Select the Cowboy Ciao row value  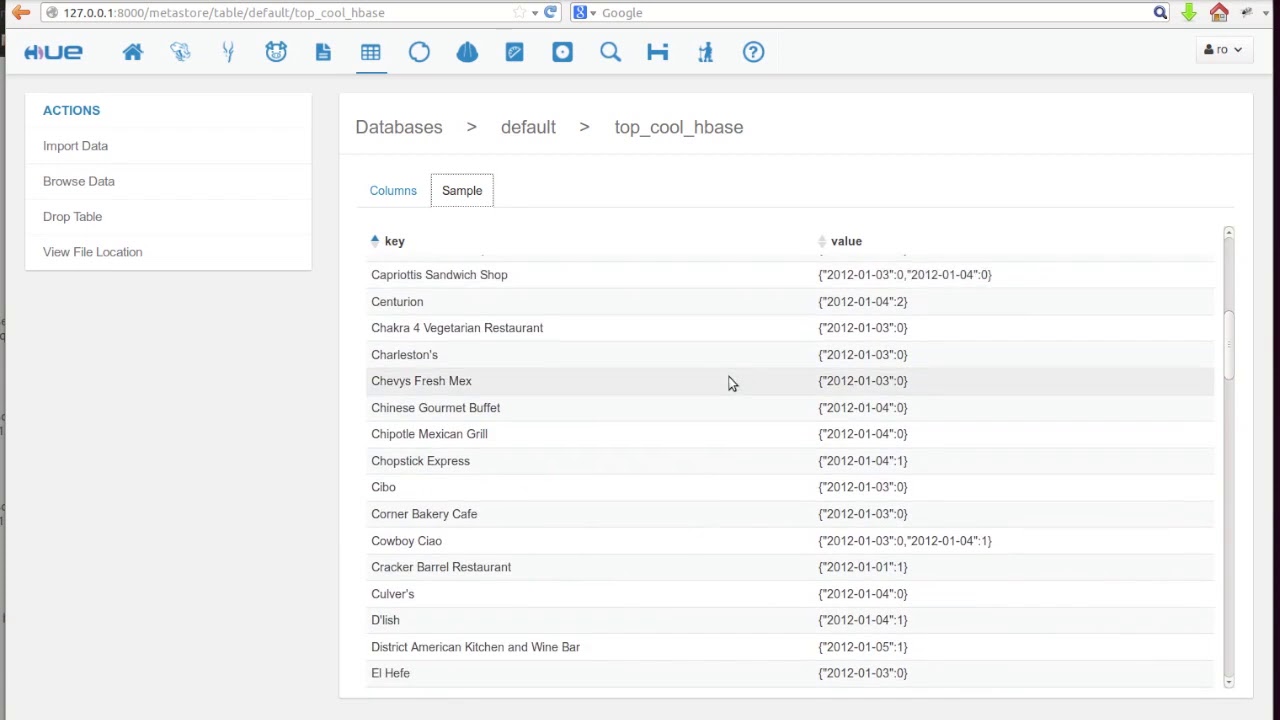pos(905,541)
